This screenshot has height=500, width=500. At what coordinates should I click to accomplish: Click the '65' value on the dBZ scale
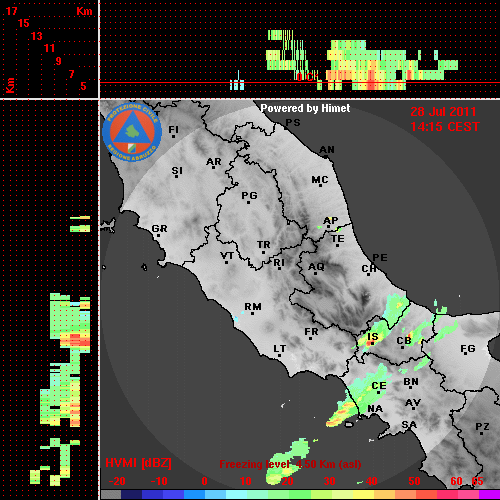pyautogui.click(x=477, y=481)
